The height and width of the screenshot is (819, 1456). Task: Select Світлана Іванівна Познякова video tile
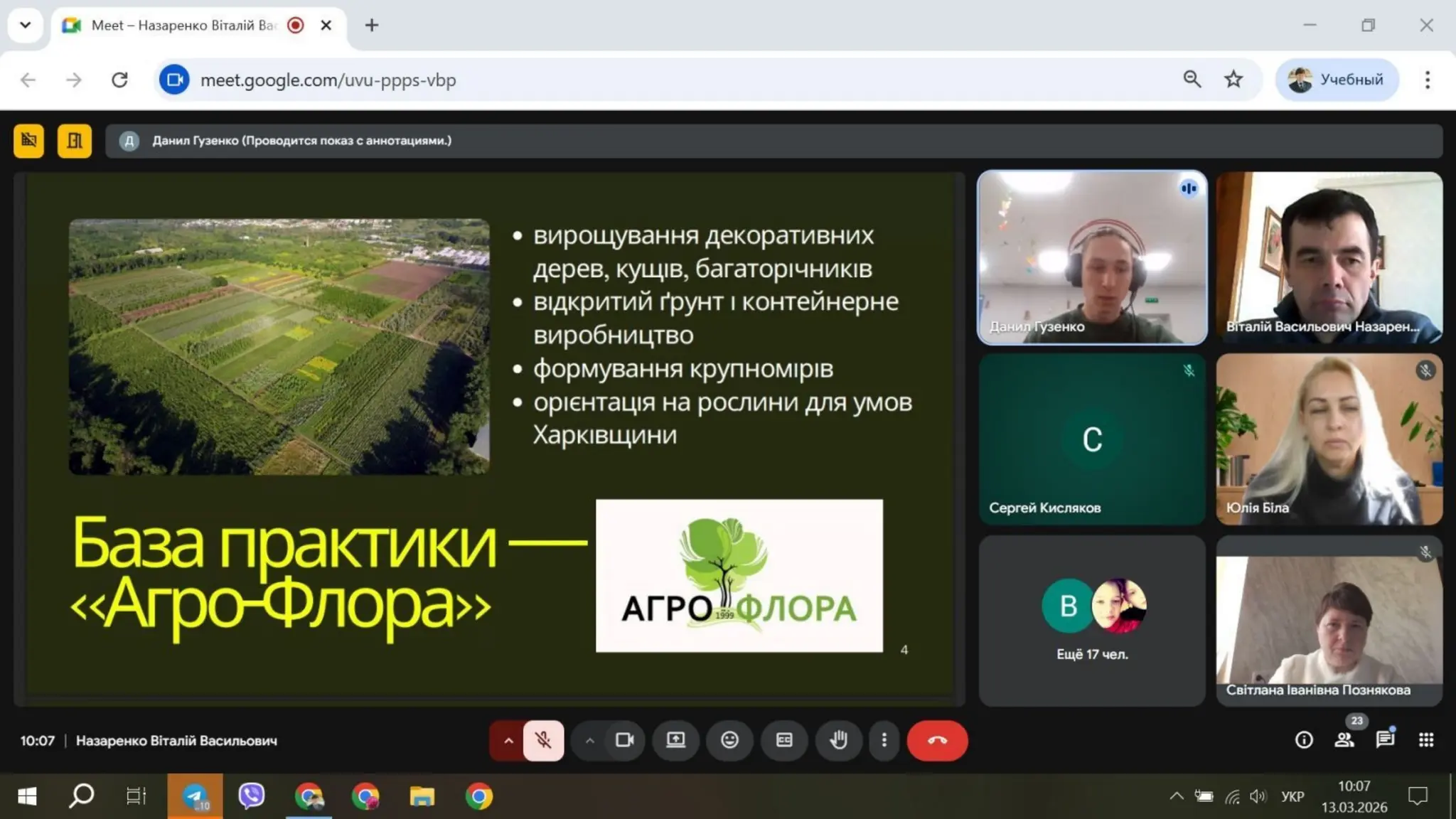pyautogui.click(x=1329, y=621)
